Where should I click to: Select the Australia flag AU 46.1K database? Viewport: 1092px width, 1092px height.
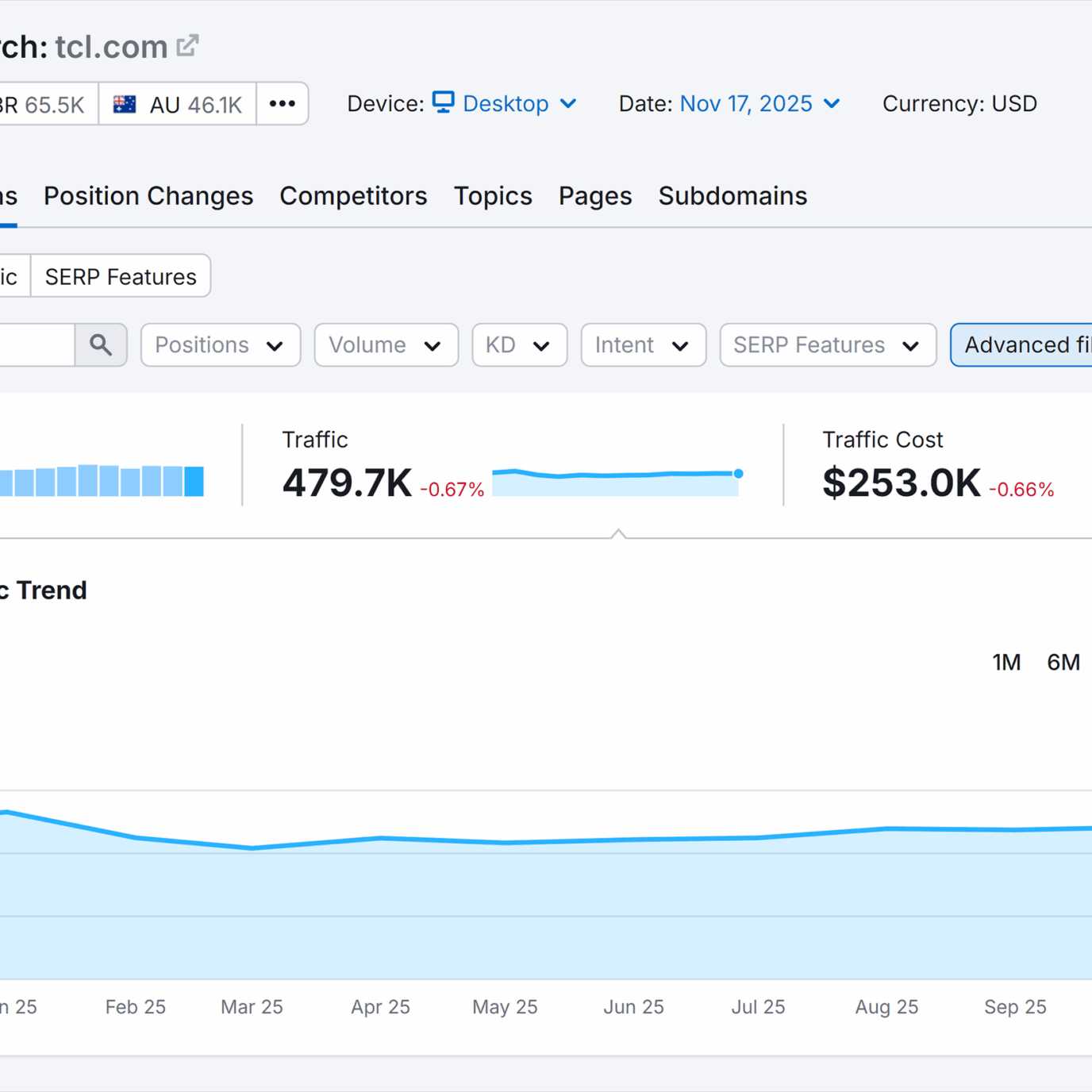click(x=177, y=104)
